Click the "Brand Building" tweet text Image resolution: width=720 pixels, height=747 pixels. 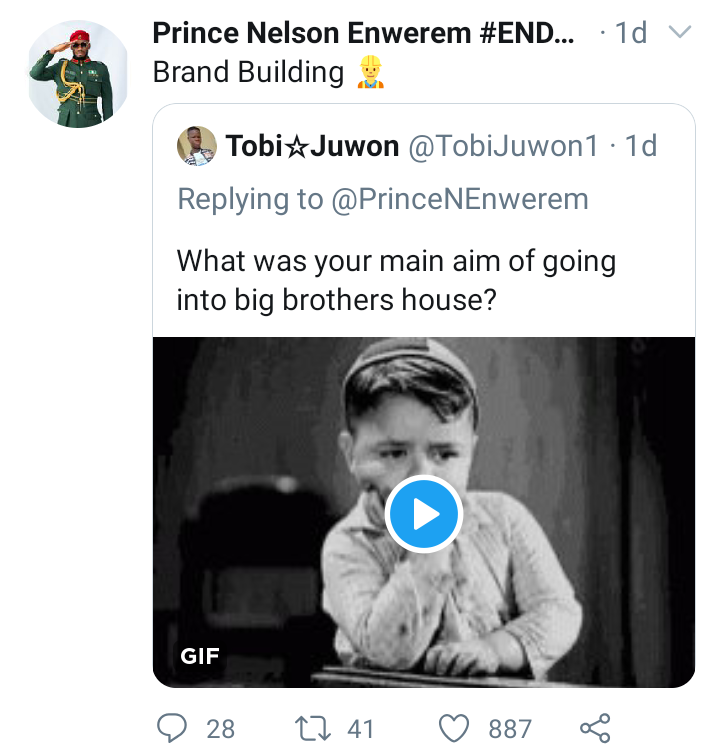[x=248, y=72]
